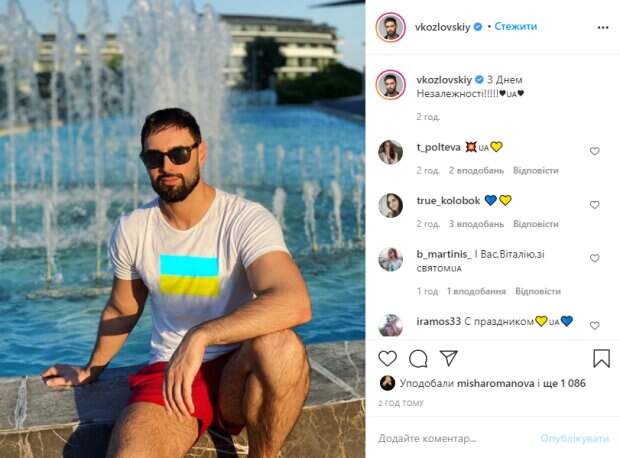Open the vkozlovskiy header profile picture

click(391, 27)
